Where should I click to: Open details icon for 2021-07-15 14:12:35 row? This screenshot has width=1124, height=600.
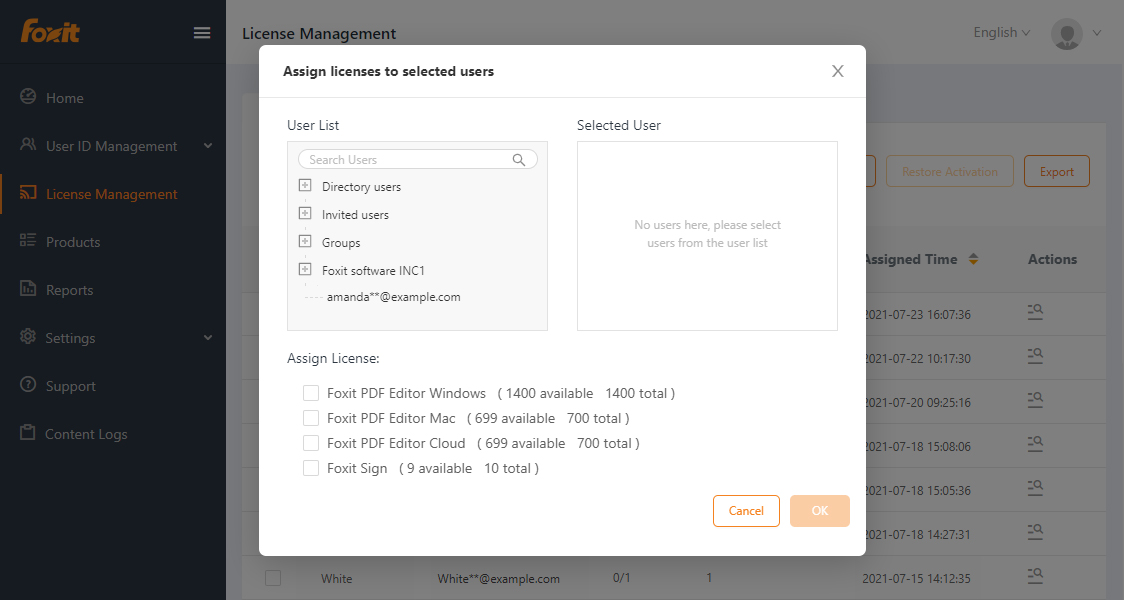(x=1035, y=576)
